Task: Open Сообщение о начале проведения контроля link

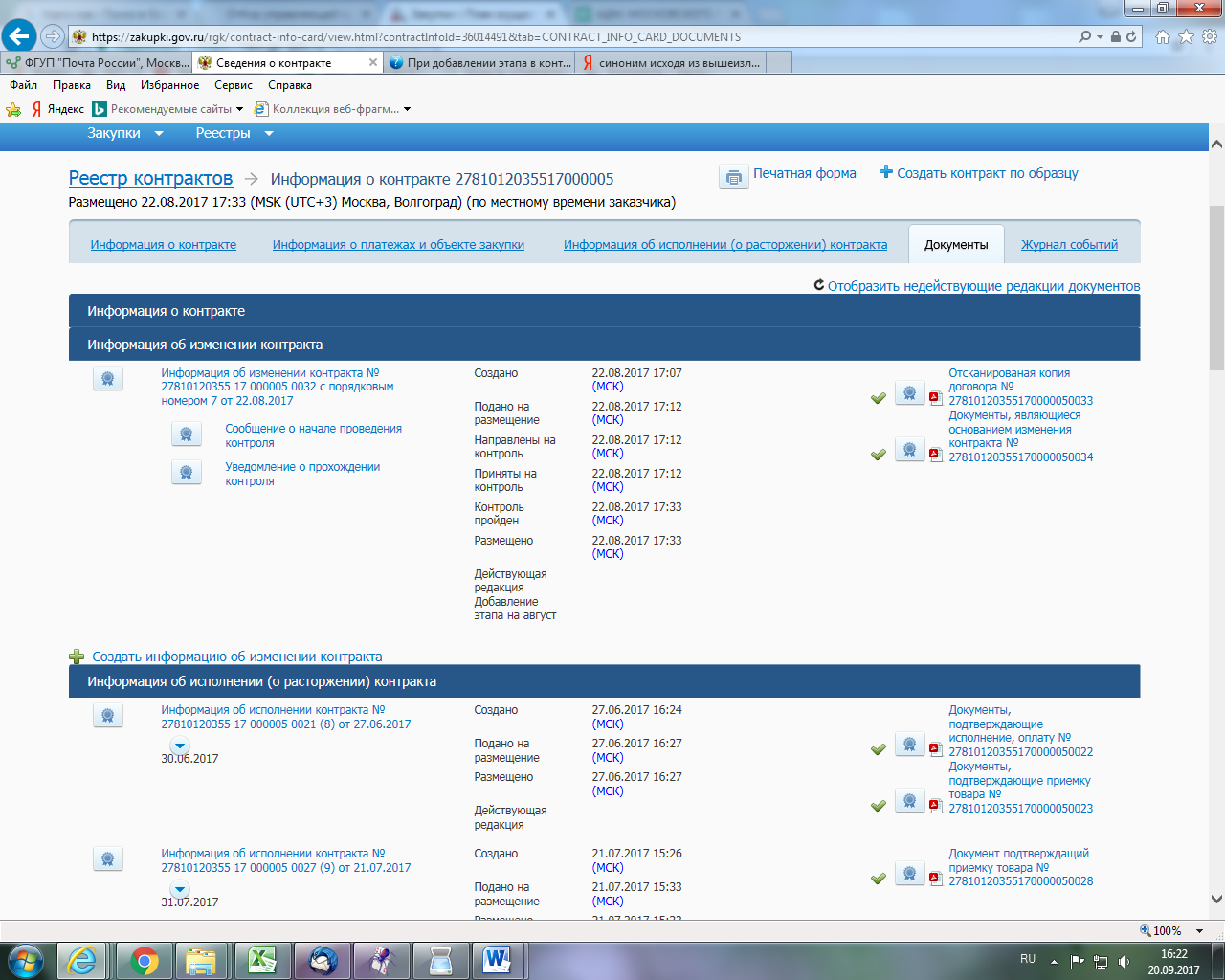Action: tap(314, 435)
